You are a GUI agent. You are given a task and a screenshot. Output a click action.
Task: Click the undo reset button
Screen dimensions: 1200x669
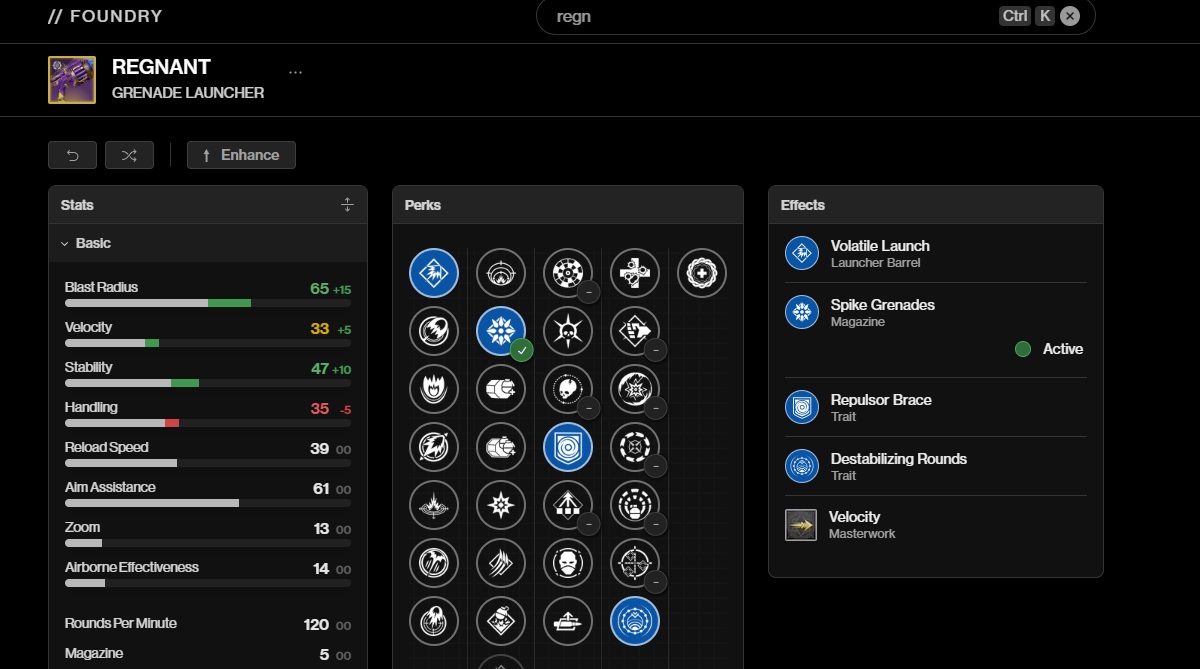point(72,155)
